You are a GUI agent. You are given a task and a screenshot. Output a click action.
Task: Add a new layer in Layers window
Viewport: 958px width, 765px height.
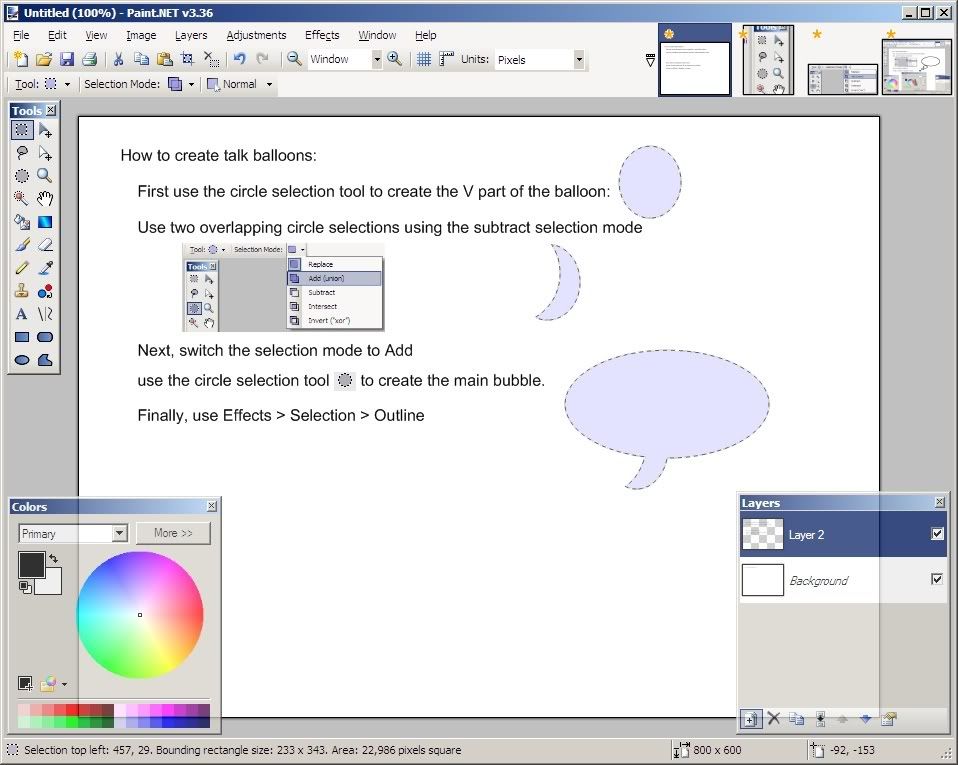click(751, 719)
